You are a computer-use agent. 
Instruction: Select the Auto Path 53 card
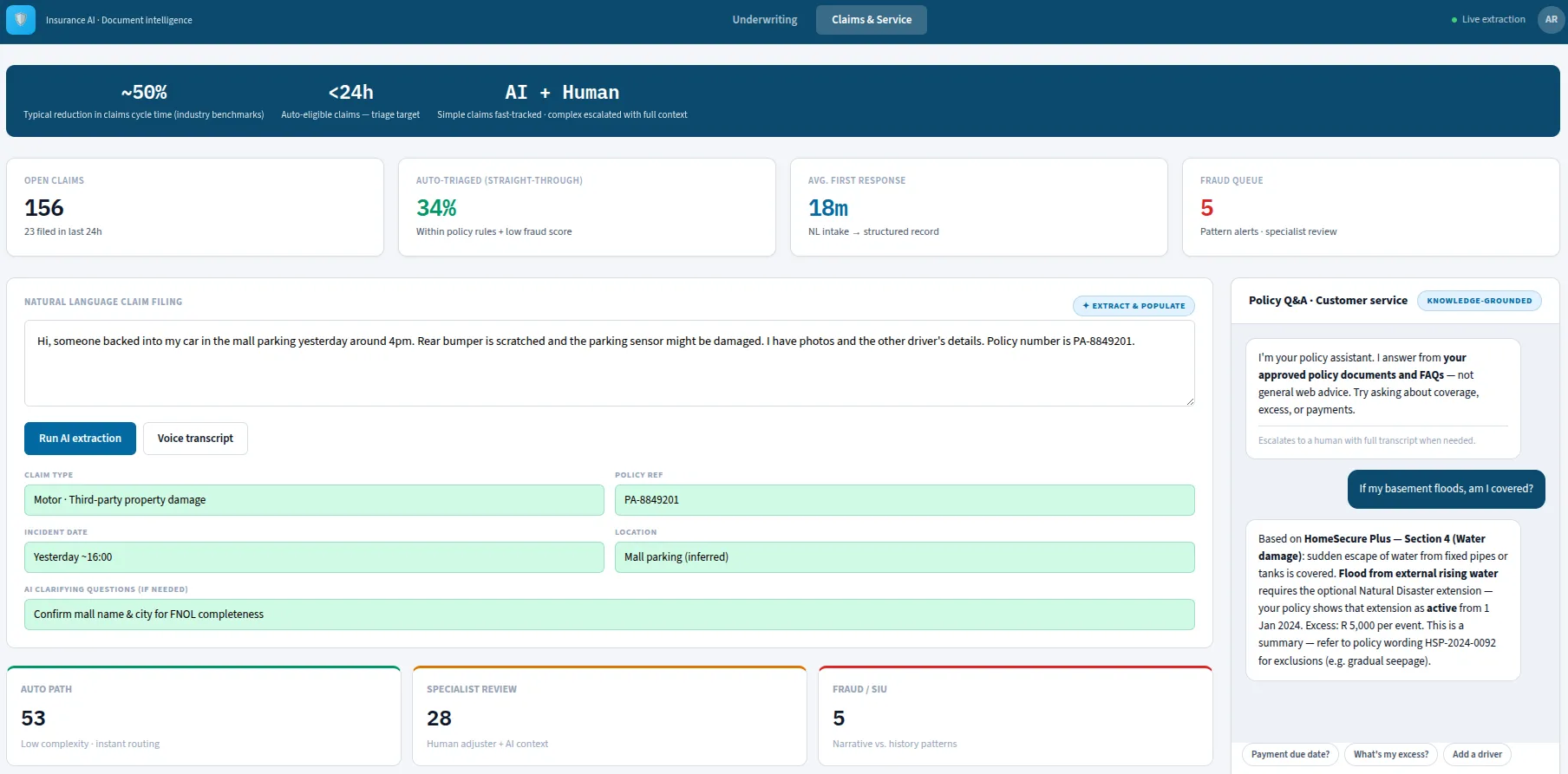[204, 716]
